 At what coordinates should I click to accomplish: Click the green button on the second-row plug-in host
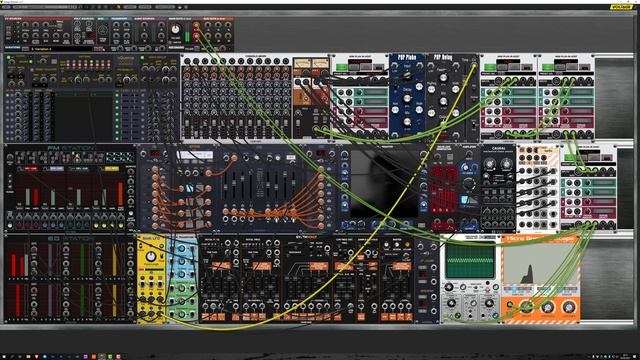pyautogui.click(x=570, y=157)
